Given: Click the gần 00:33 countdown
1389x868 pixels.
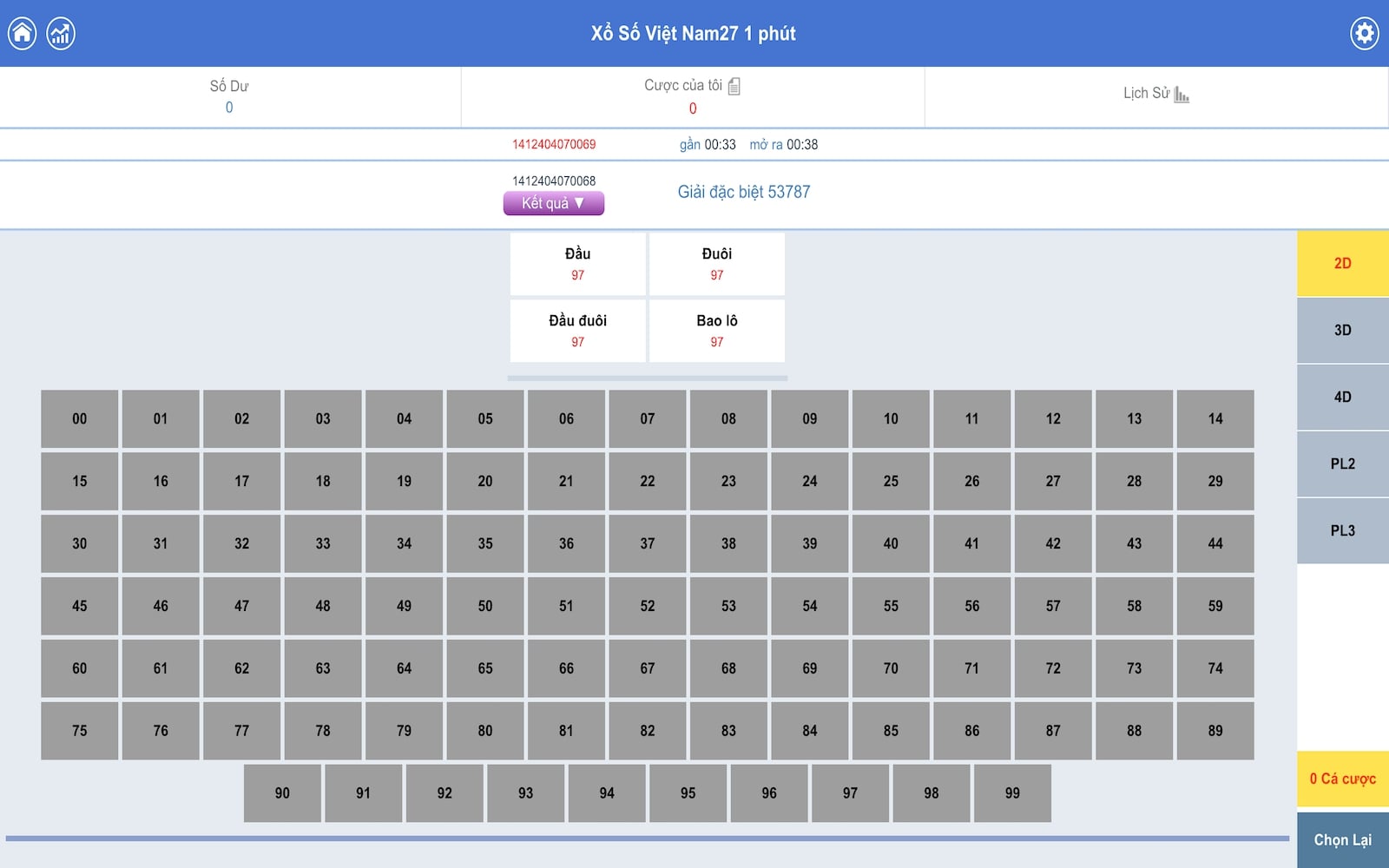Looking at the screenshot, I should [708, 145].
